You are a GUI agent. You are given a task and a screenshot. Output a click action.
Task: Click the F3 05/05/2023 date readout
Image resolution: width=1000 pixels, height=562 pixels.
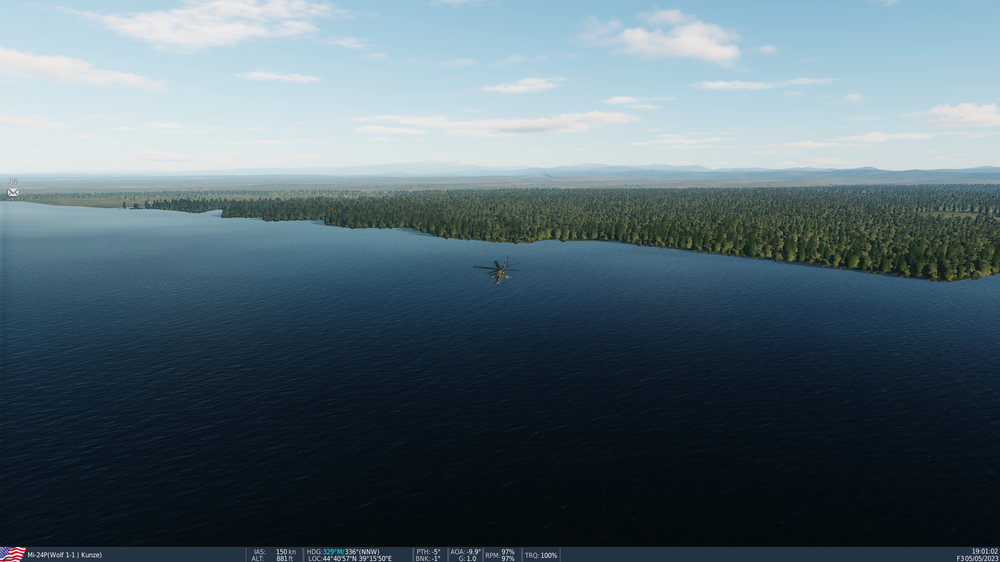(x=978, y=559)
